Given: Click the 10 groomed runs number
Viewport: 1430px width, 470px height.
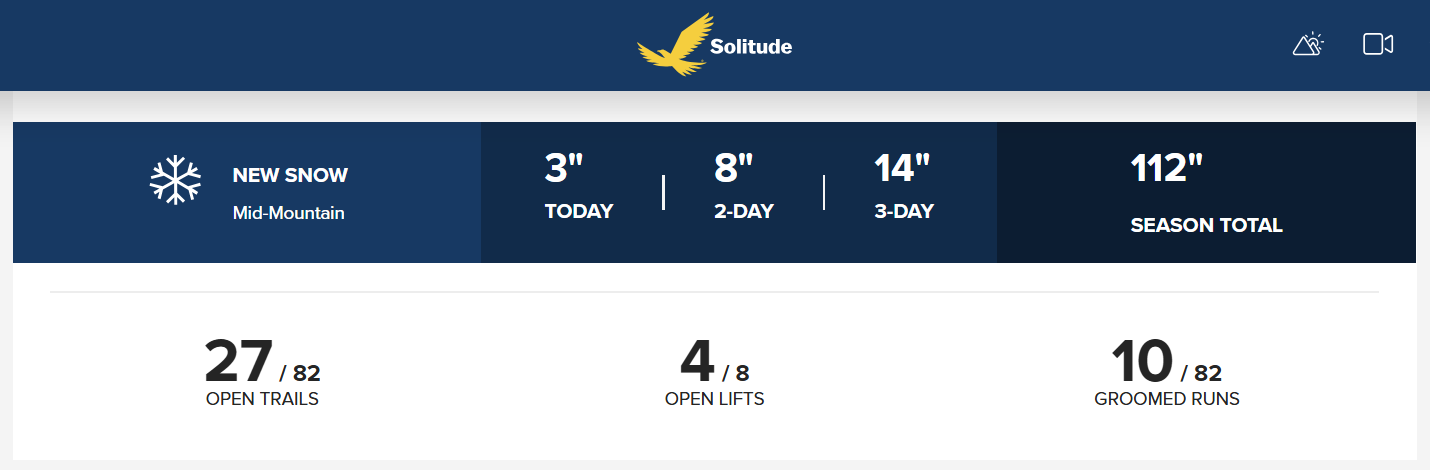Looking at the screenshot, I should coord(1141,362).
